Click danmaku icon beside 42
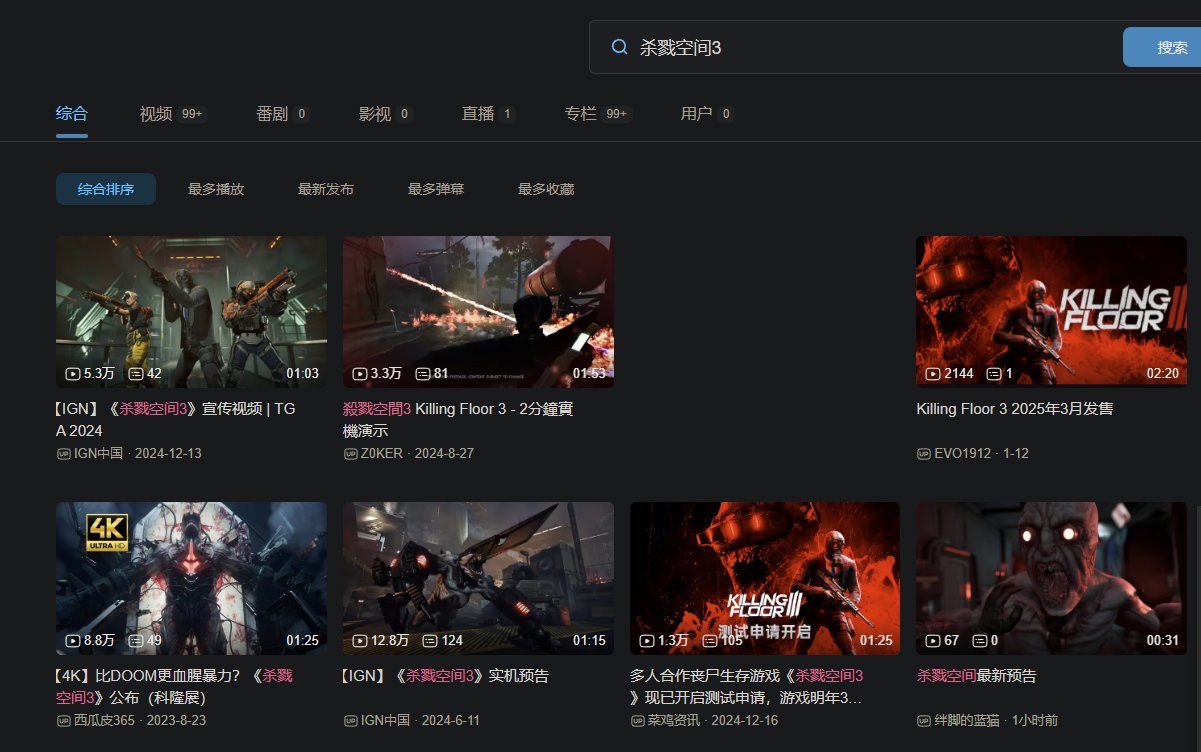 [136, 374]
